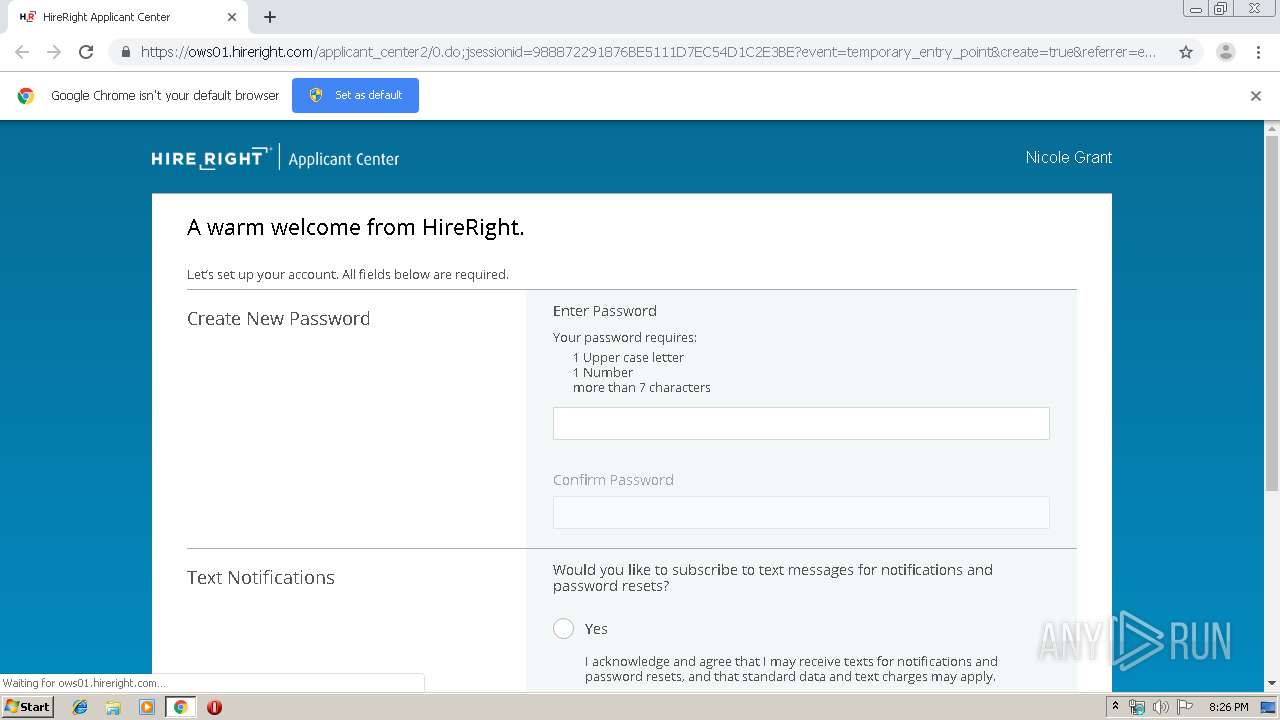Select Yes for text notifications
Viewport: 1280px width, 720px height.
pos(564,628)
